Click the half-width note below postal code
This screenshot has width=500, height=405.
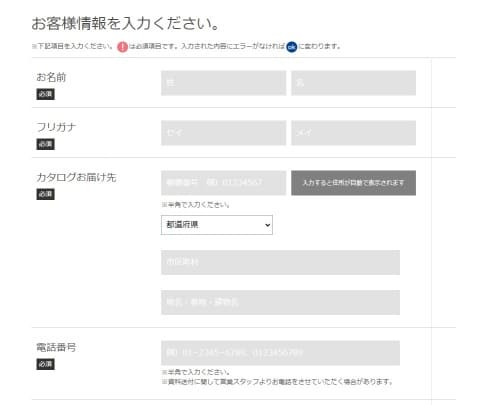pos(196,205)
